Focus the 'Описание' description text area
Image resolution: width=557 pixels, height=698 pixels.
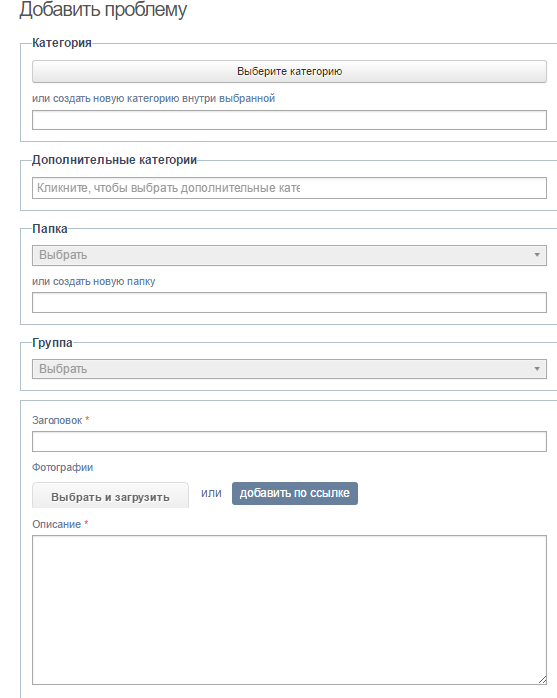[289, 610]
